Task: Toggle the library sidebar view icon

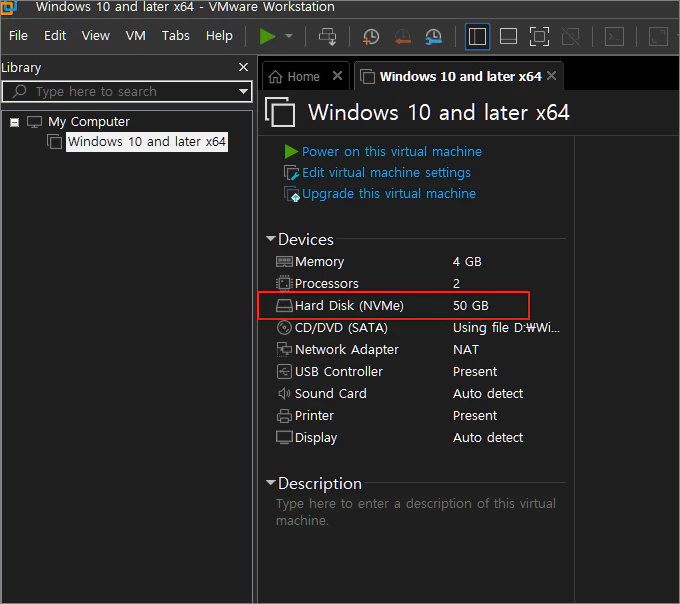Action: (477, 36)
